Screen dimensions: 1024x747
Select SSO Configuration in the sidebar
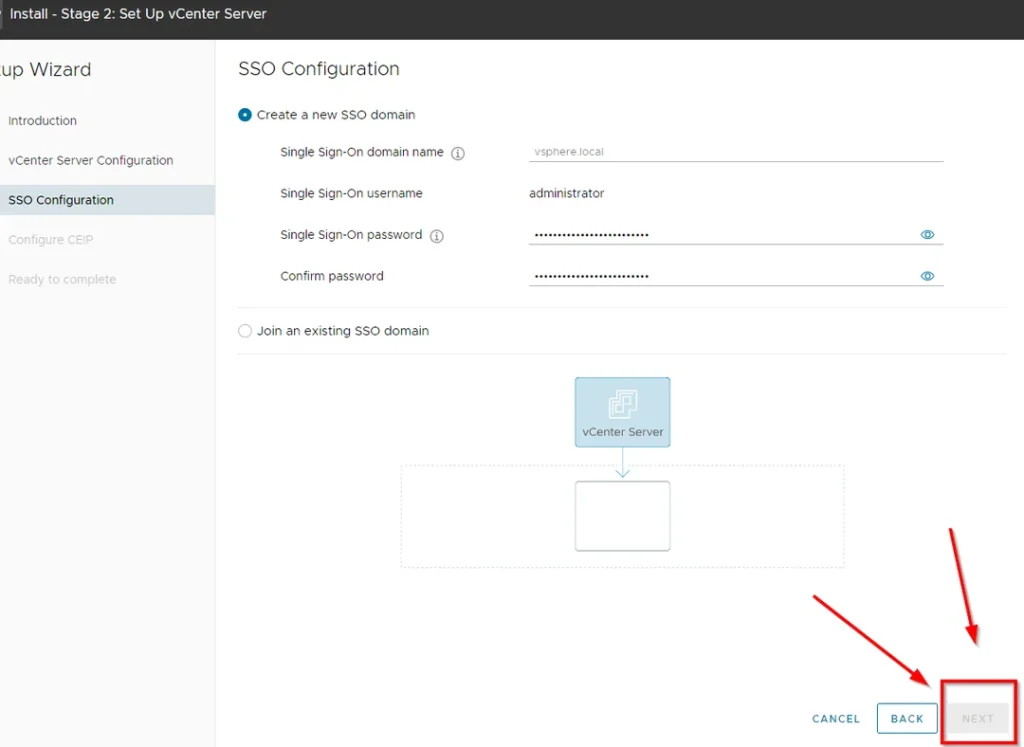(61, 200)
